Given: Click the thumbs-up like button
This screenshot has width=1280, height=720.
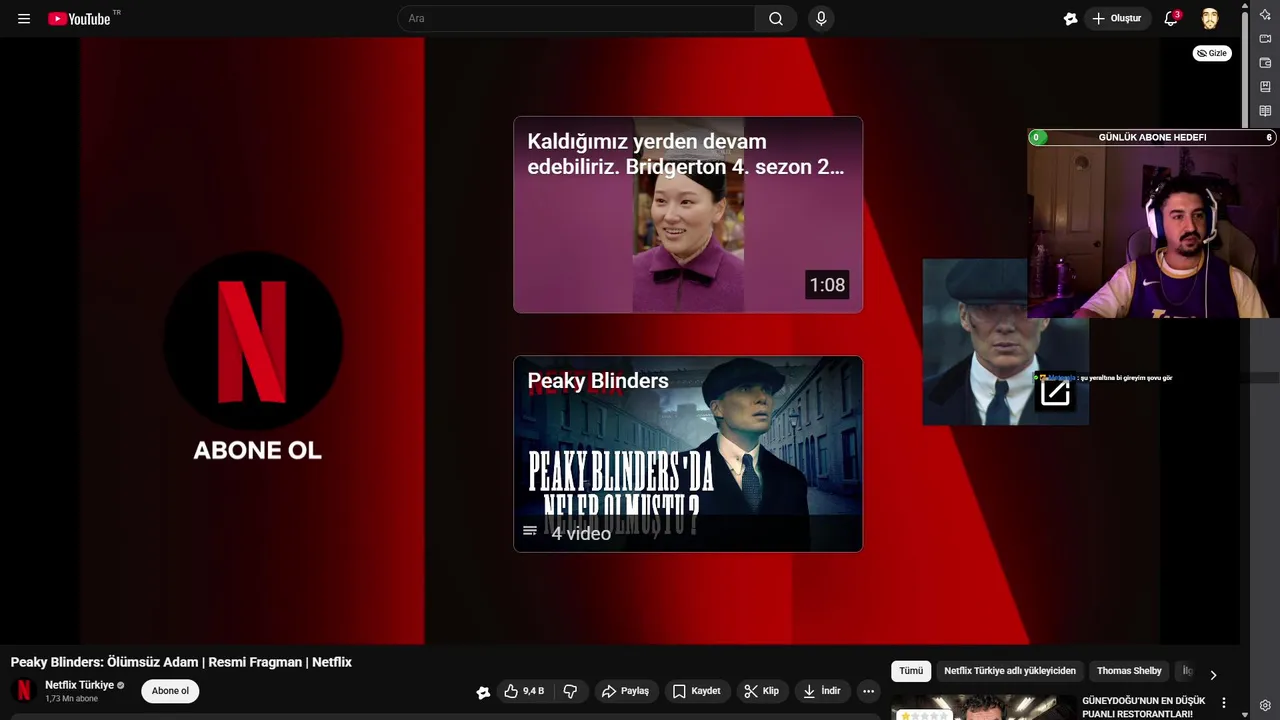Looking at the screenshot, I should point(525,691).
